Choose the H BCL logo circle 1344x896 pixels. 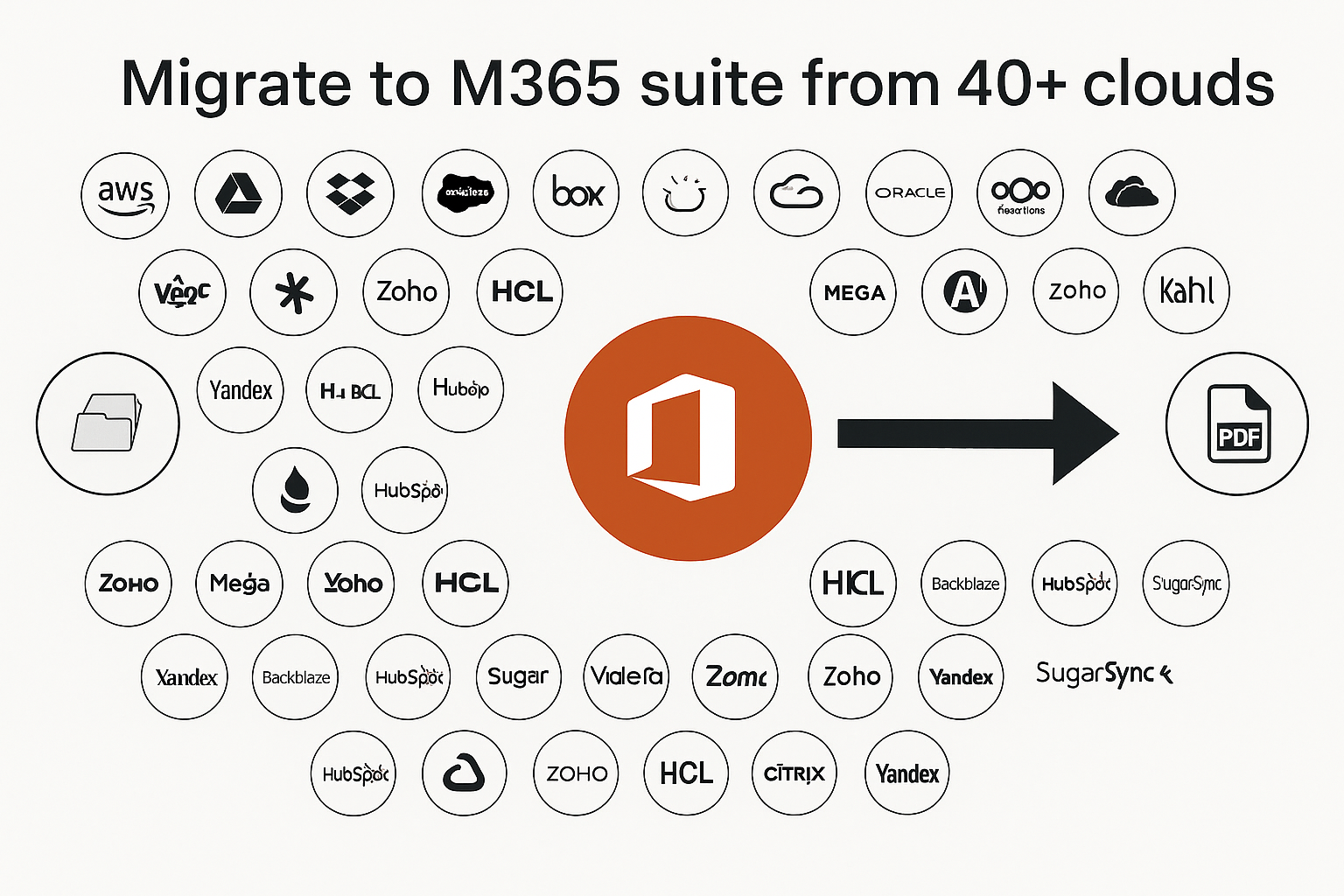[x=349, y=389]
